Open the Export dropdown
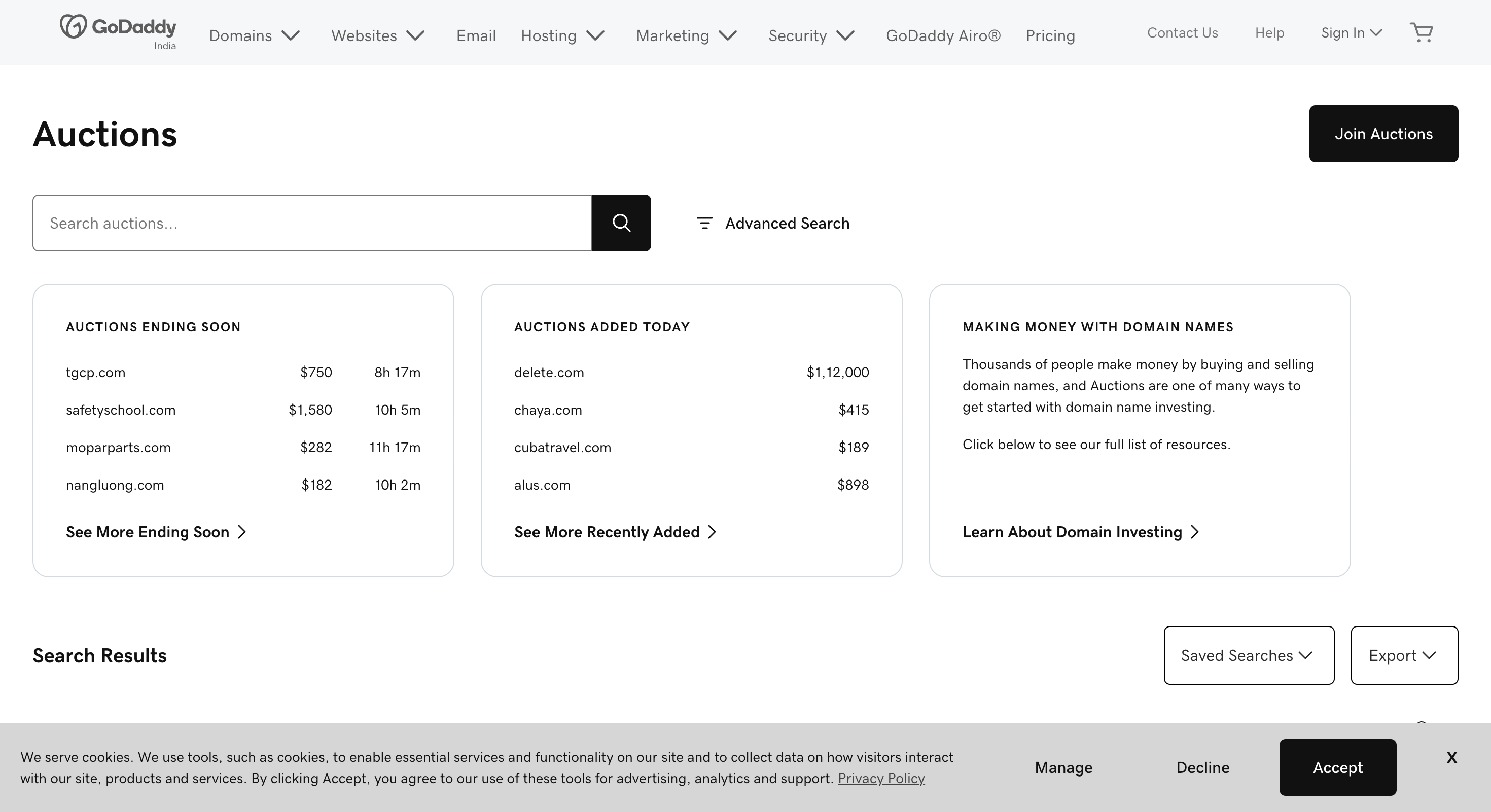The image size is (1491, 812). tap(1404, 655)
